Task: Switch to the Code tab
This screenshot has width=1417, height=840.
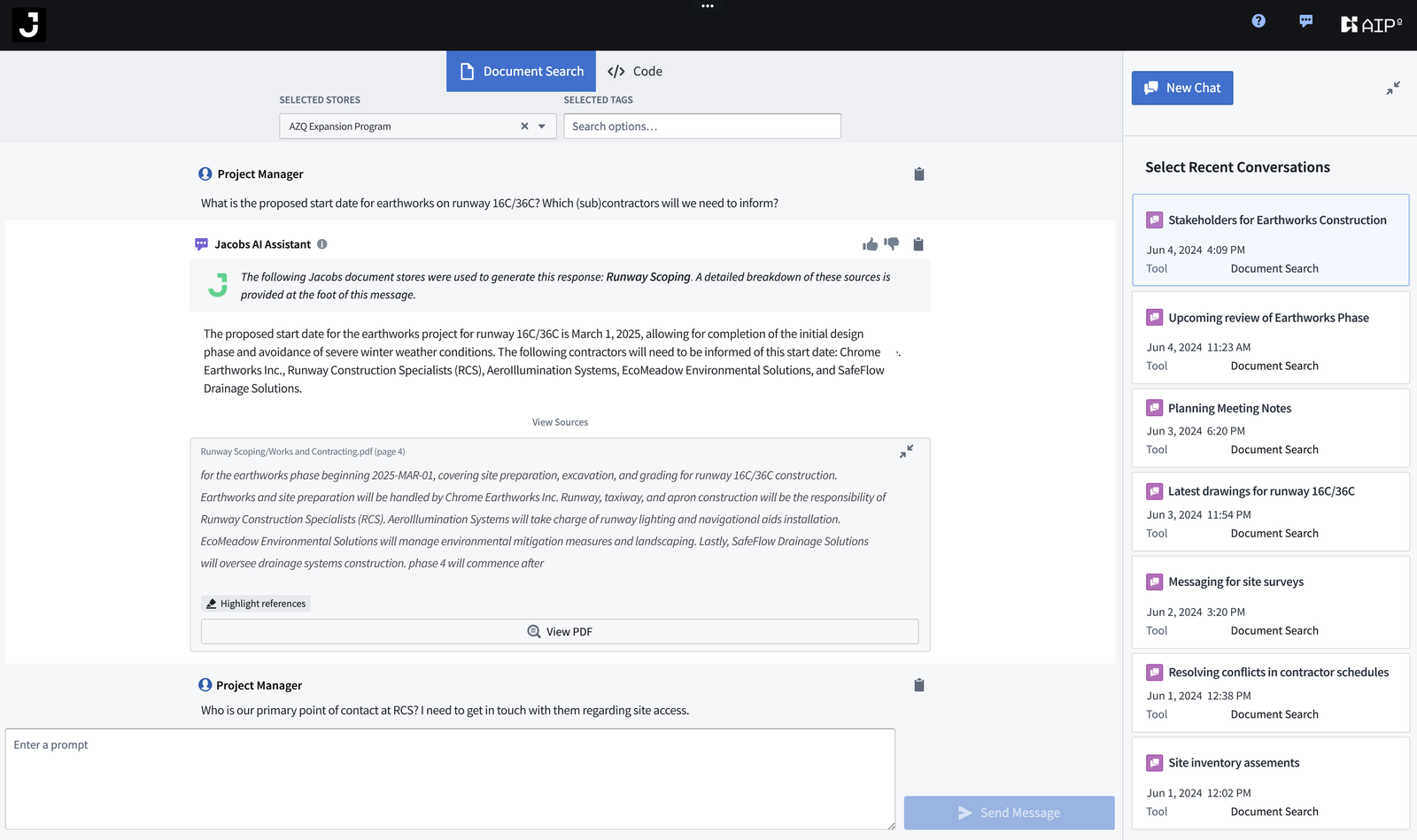Action: [635, 71]
